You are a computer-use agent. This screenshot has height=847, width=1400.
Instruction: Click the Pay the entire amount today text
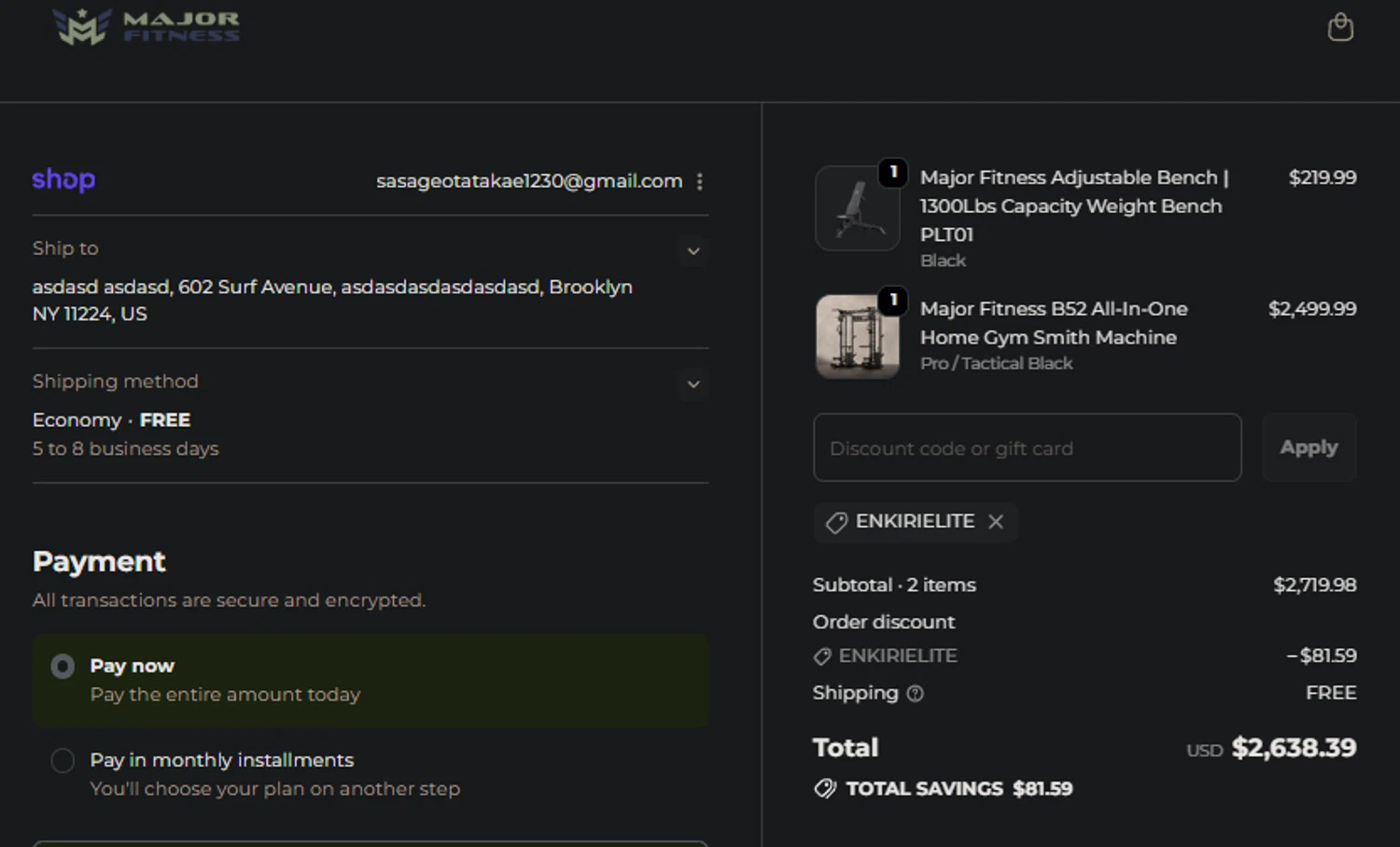[x=225, y=695]
